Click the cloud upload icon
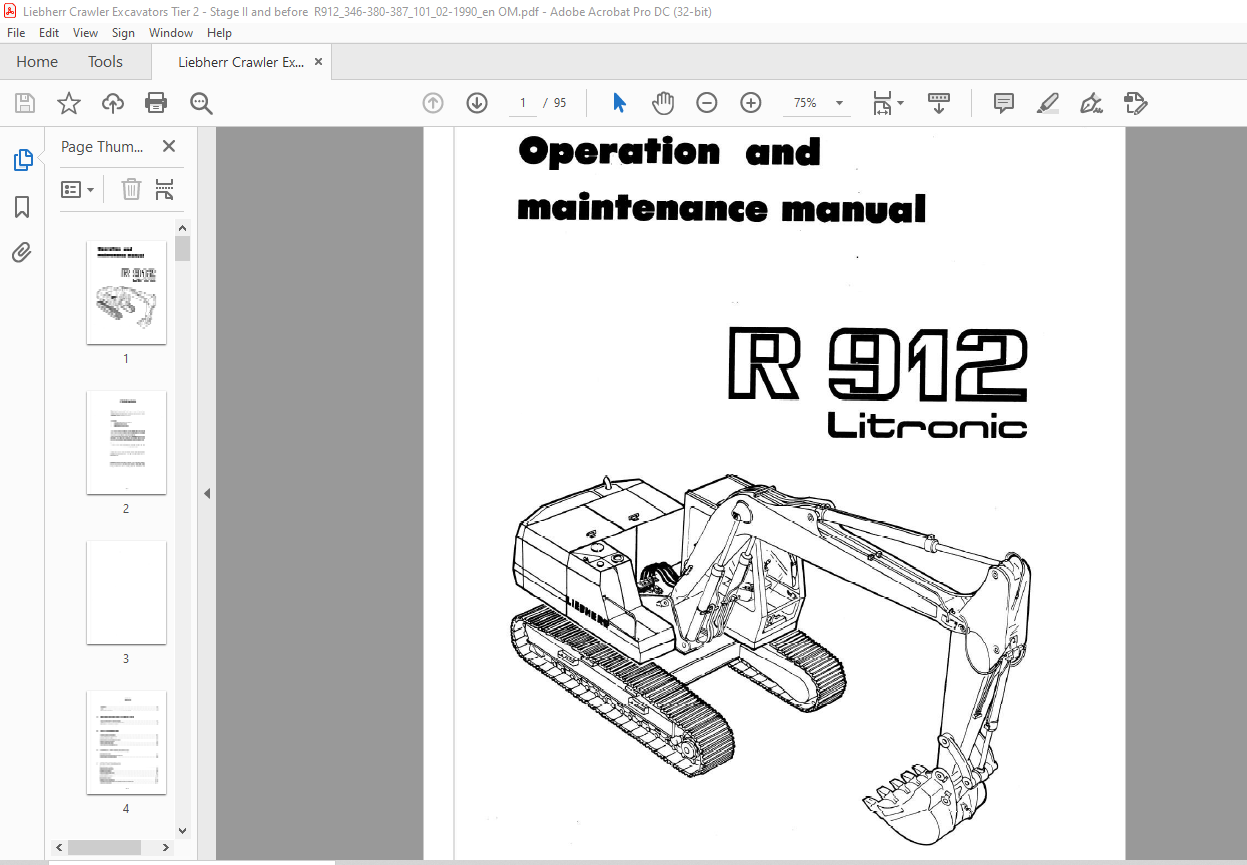The height and width of the screenshot is (865, 1247). coord(113,103)
